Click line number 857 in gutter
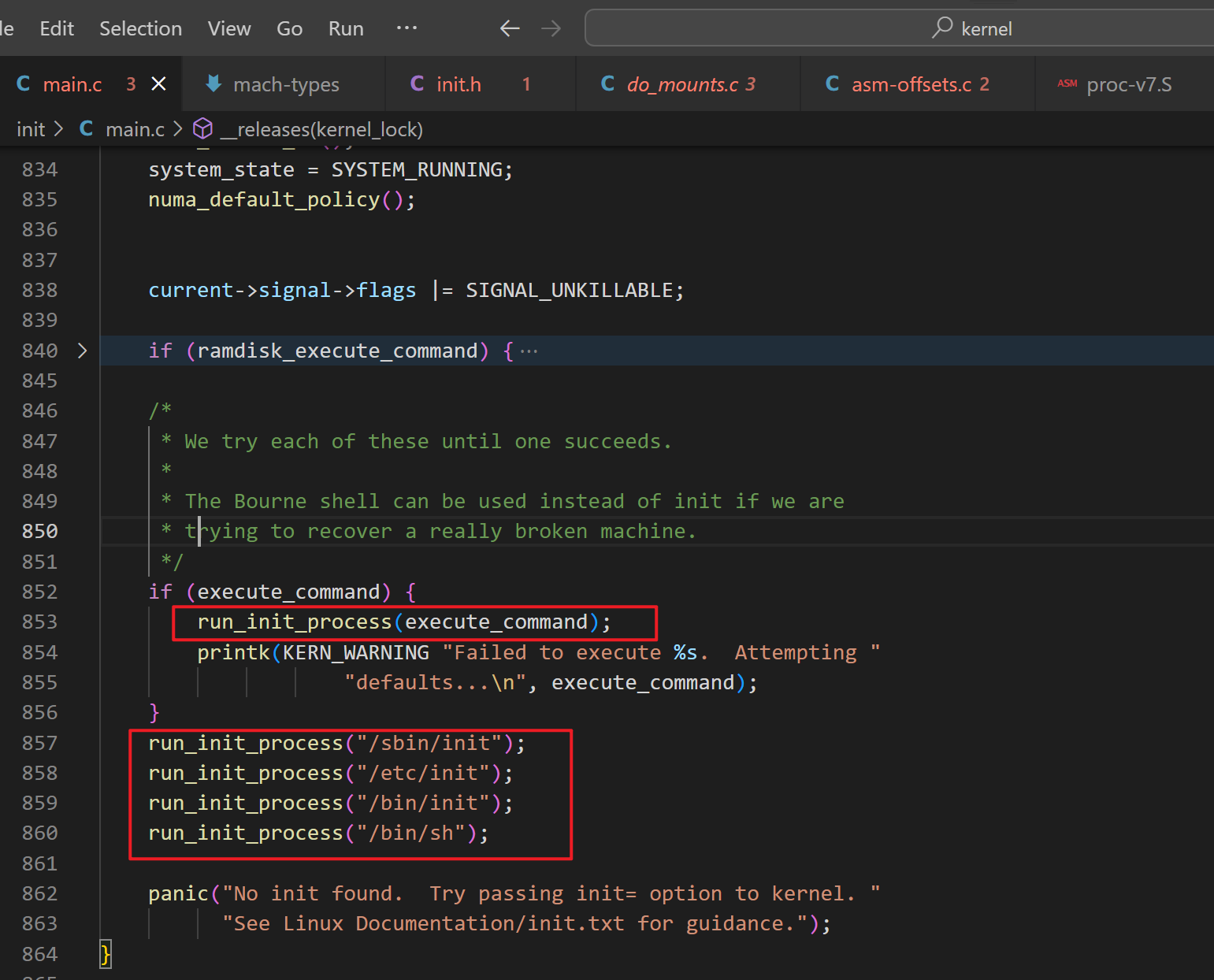Viewport: 1214px width, 980px height. click(x=40, y=743)
